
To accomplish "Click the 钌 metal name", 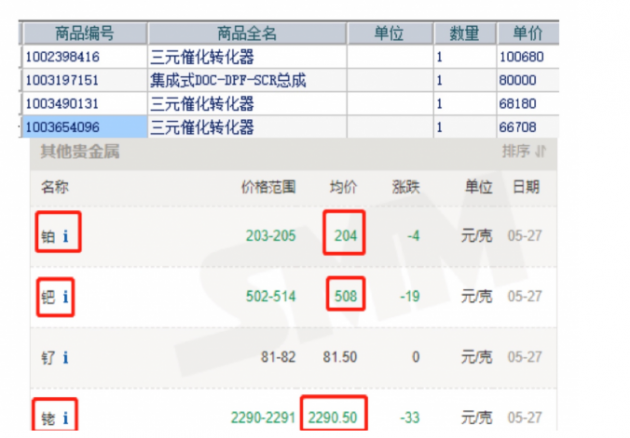I will pyautogui.click(x=48, y=357).
